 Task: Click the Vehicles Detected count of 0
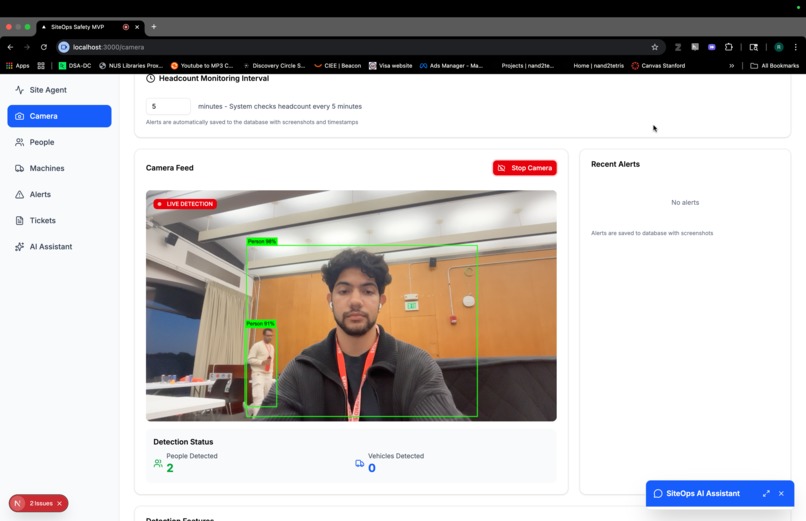pos(372,468)
